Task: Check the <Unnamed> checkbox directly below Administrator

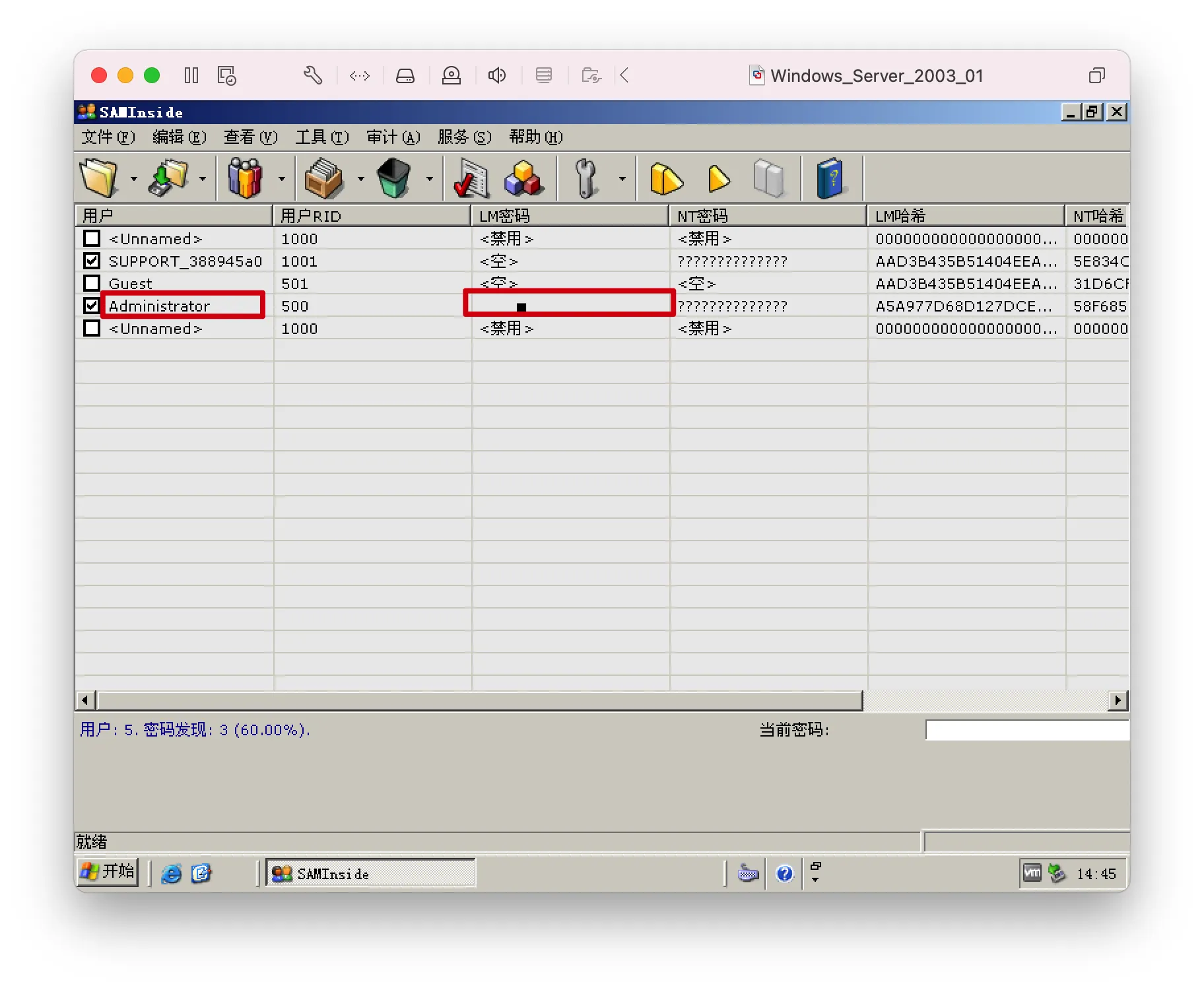Action: 92,328
